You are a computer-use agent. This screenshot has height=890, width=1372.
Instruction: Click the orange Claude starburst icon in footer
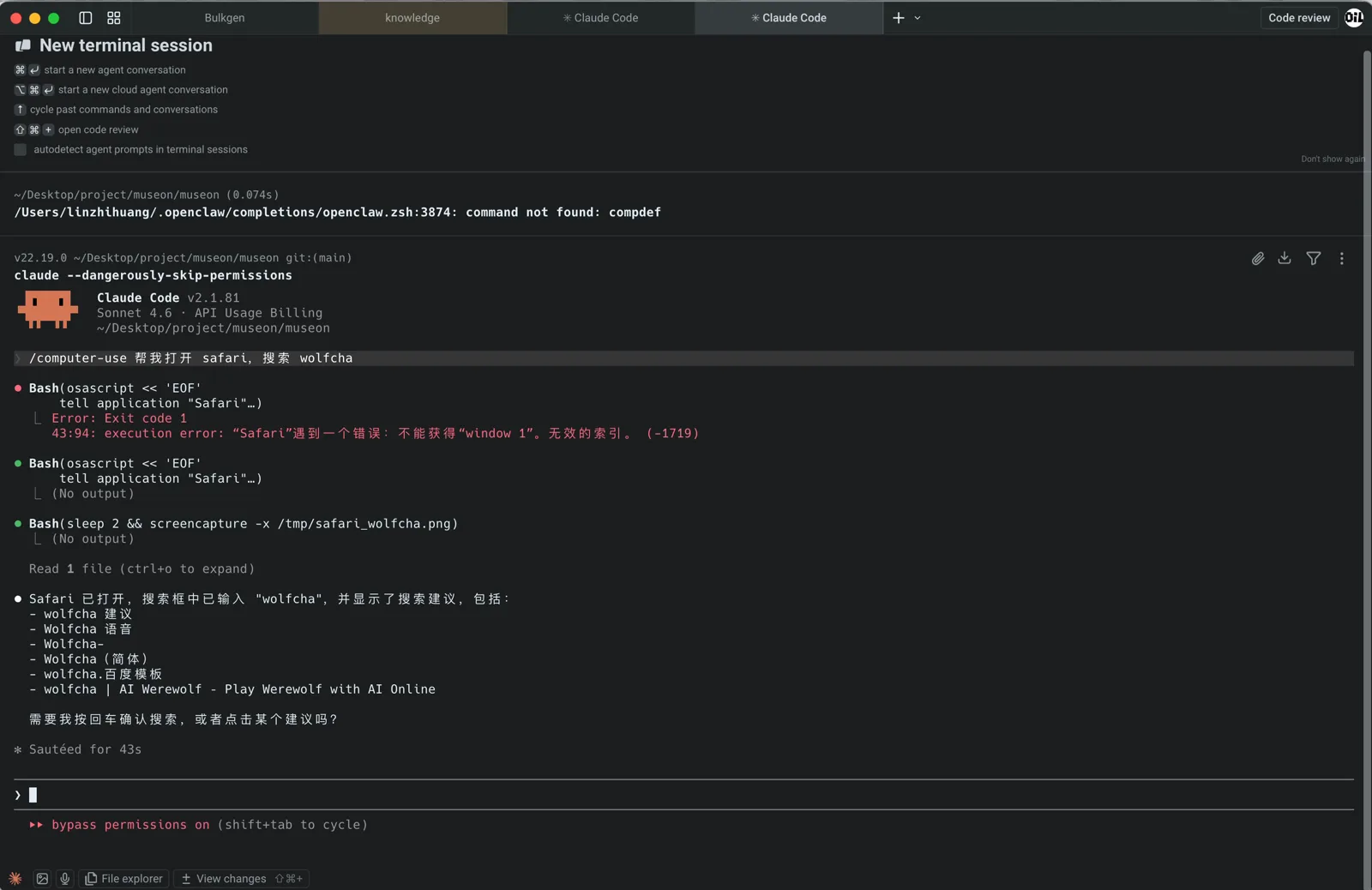click(x=15, y=878)
